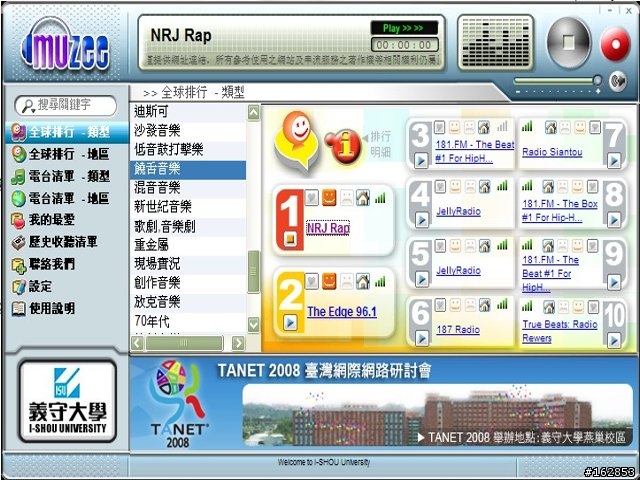Click happy face on 187 Radio card
This screenshot has height=480, width=640.
click(455, 305)
